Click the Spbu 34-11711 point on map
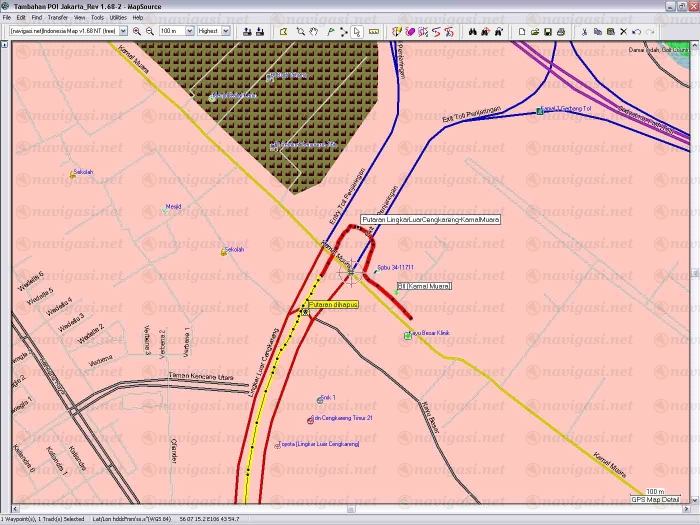 click(x=375, y=269)
